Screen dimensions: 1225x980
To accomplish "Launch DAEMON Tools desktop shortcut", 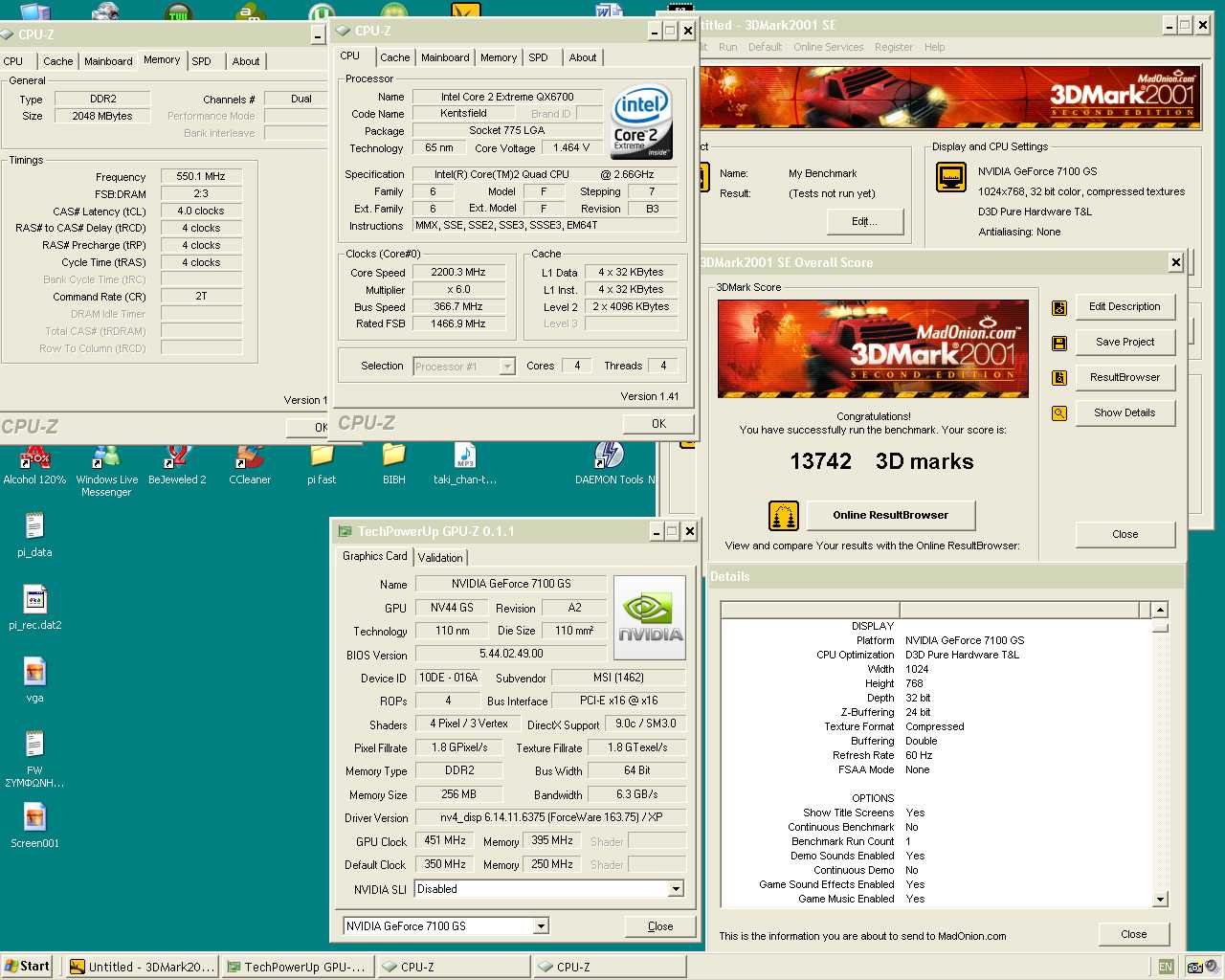I will tap(610, 465).
